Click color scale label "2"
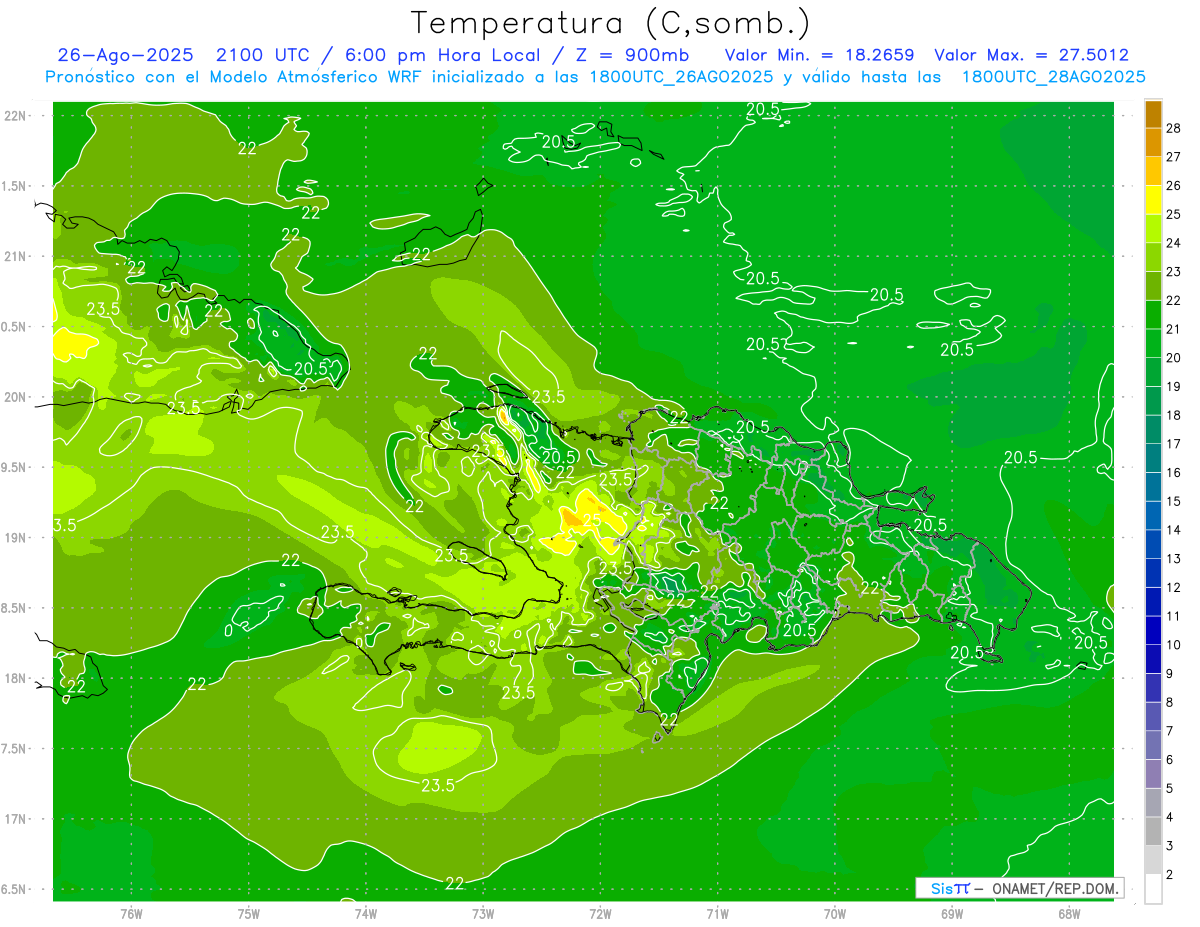The height and width of the screenshot is (927, 1200). (1171, 875)
